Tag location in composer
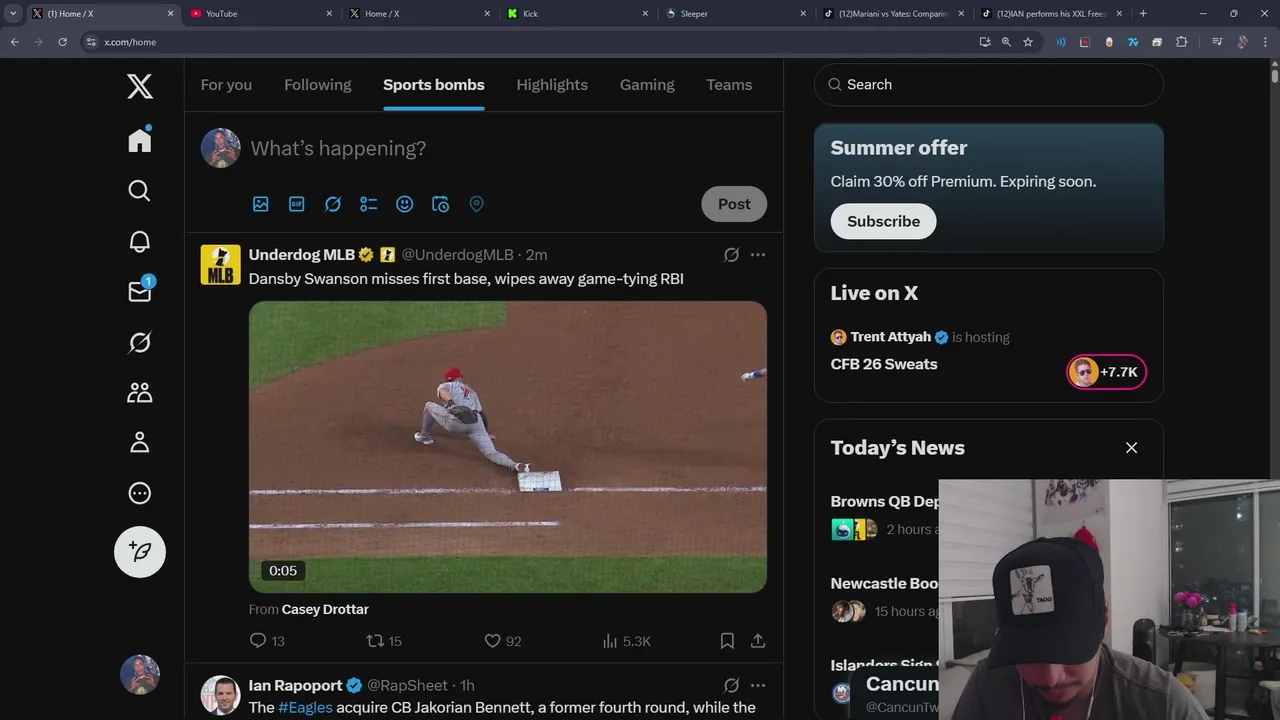 tap(477, 204)
